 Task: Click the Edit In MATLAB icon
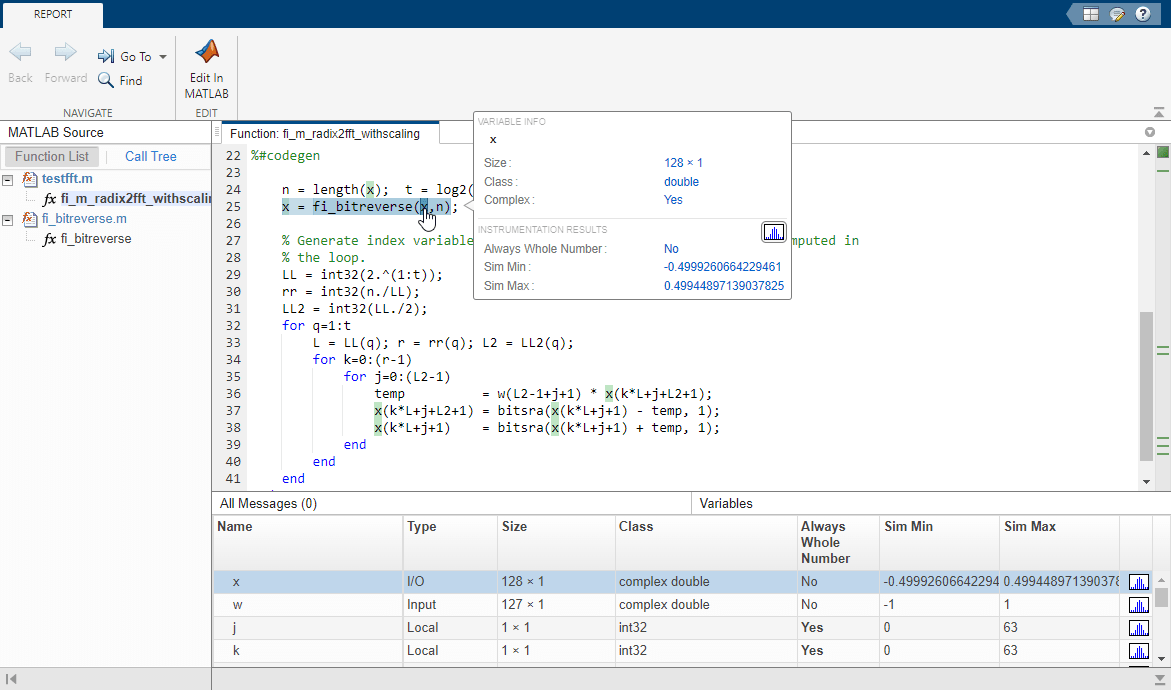click(x=206, y=53)
